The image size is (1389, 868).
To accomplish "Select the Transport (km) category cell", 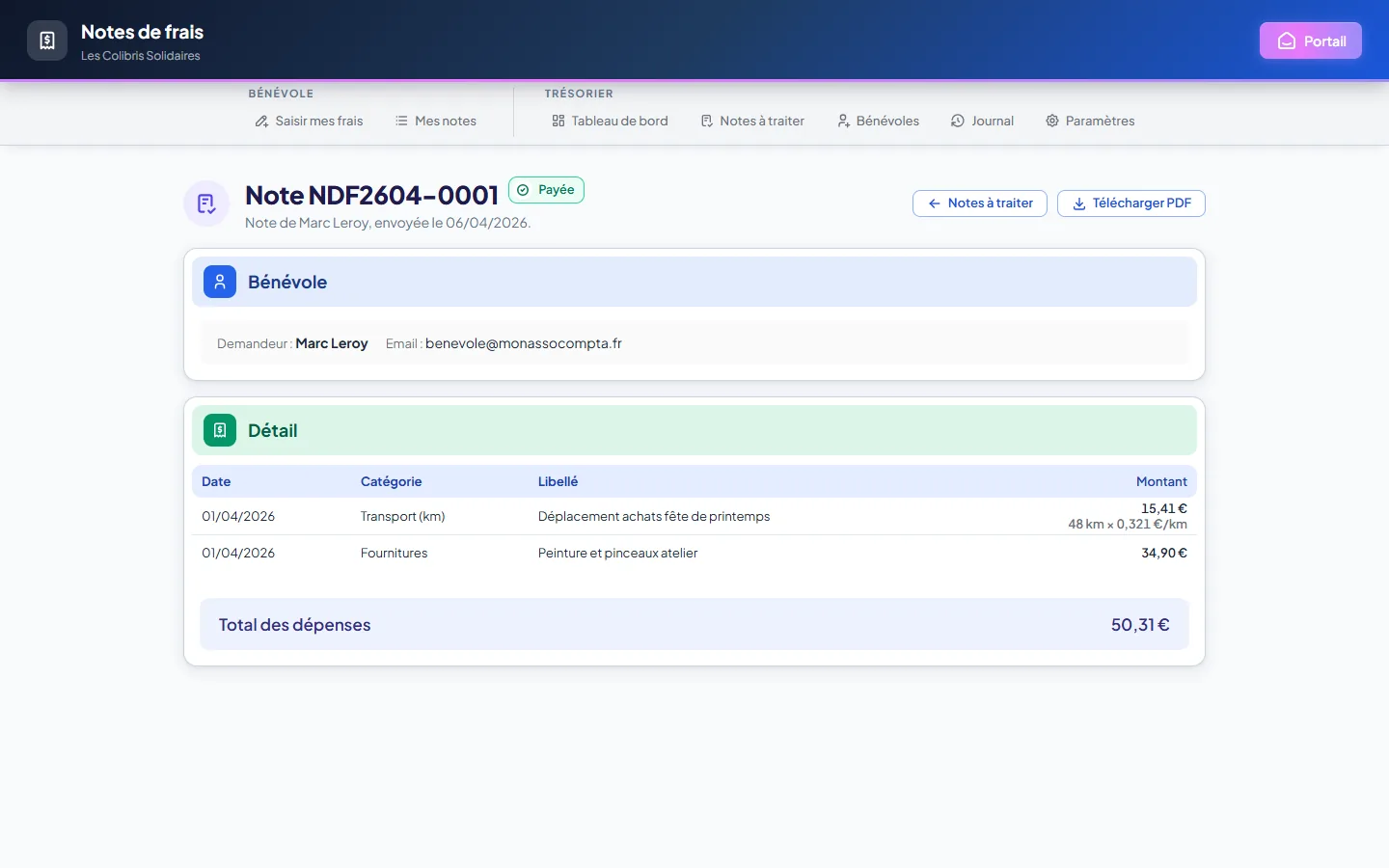I will click(x=402, y=516).
